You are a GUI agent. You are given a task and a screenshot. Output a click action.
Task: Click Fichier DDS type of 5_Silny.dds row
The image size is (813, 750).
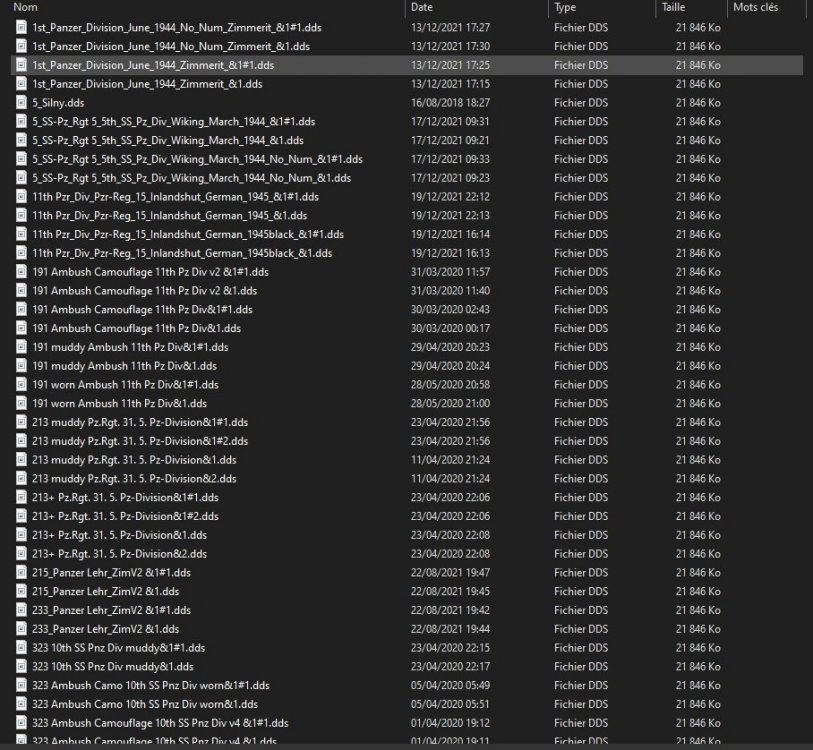(x=581, y=103)
